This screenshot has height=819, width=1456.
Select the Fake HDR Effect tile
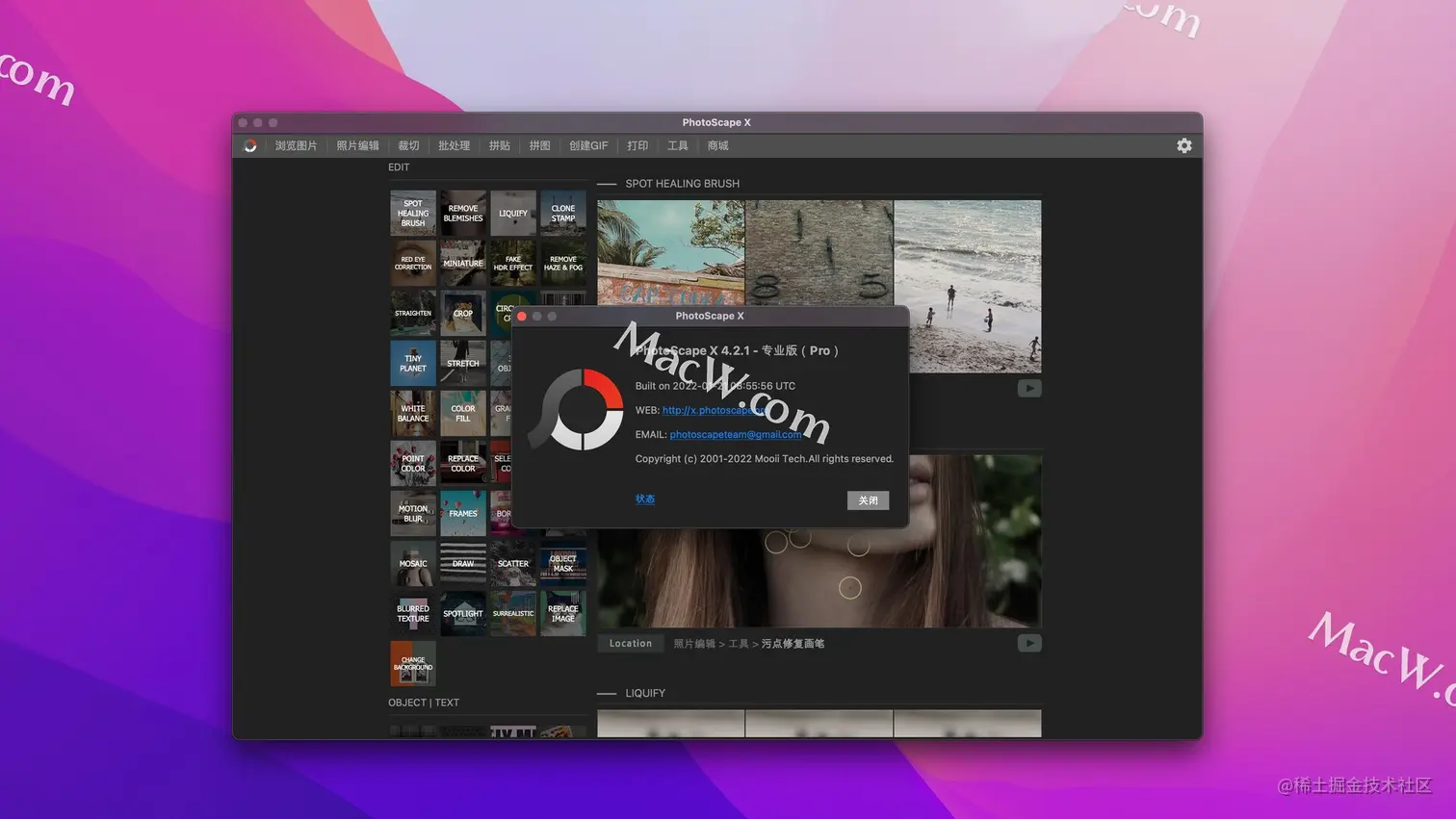pyautogui.click(x=513, y=263)
